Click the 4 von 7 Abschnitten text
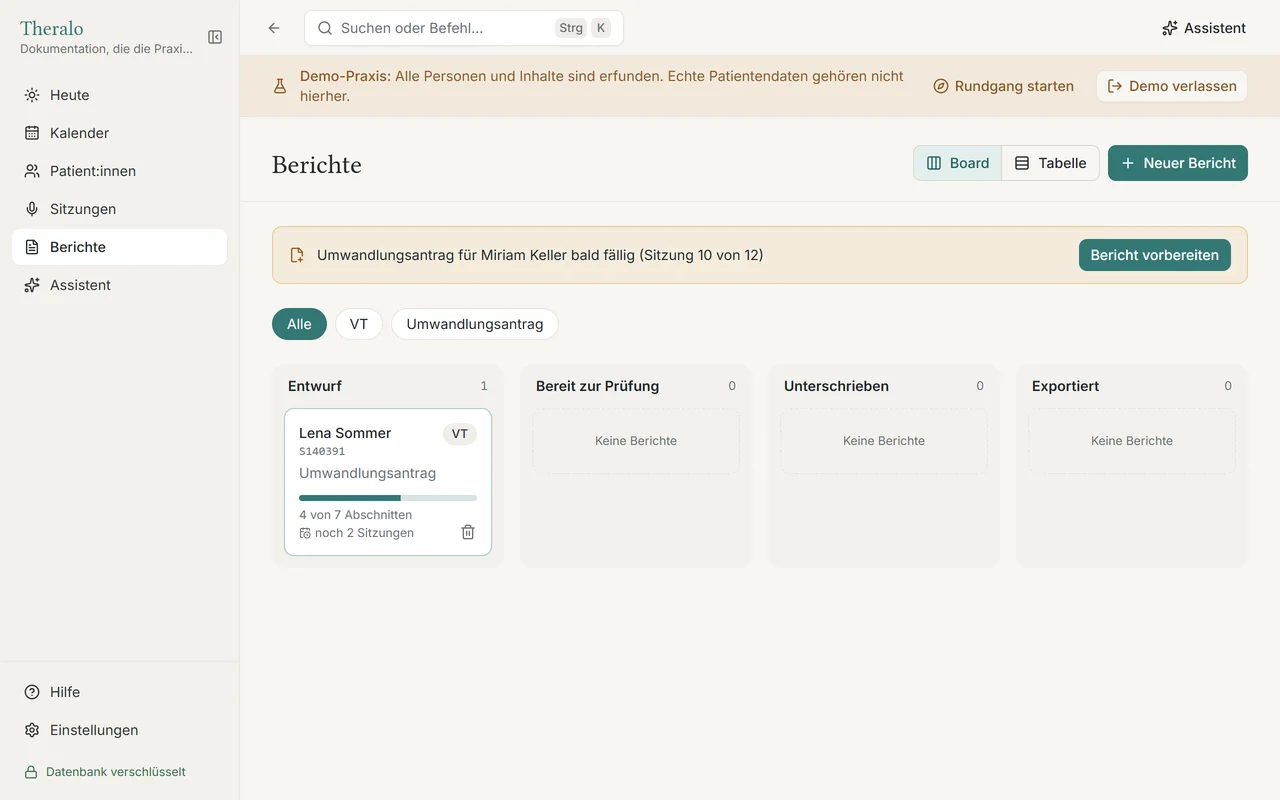 pos(355,515)
